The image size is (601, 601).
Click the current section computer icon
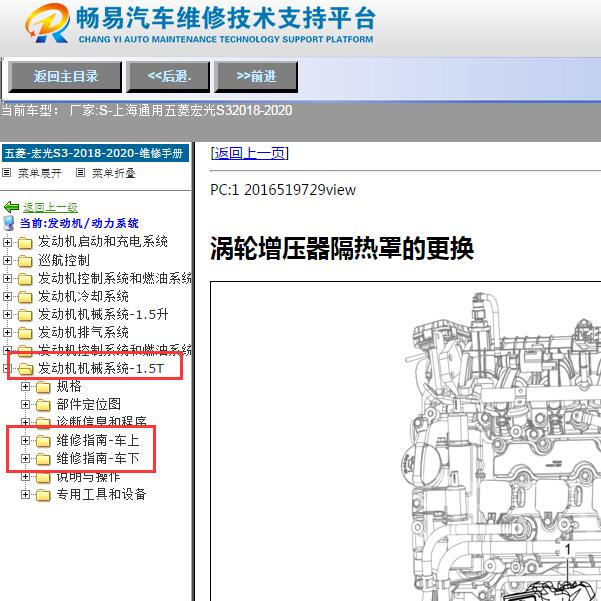(9, 223)
